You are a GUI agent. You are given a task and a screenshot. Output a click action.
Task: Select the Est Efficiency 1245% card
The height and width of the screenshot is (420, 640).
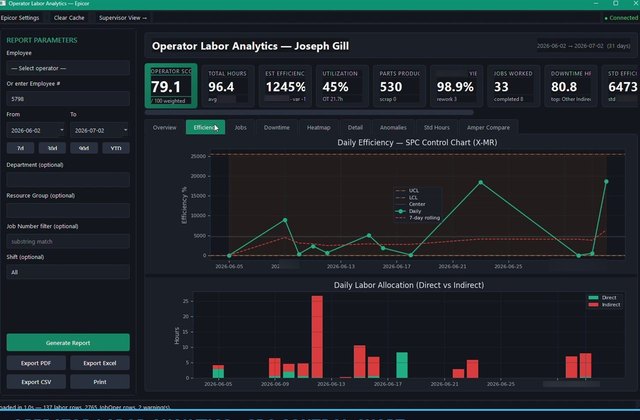click(285, 86)
